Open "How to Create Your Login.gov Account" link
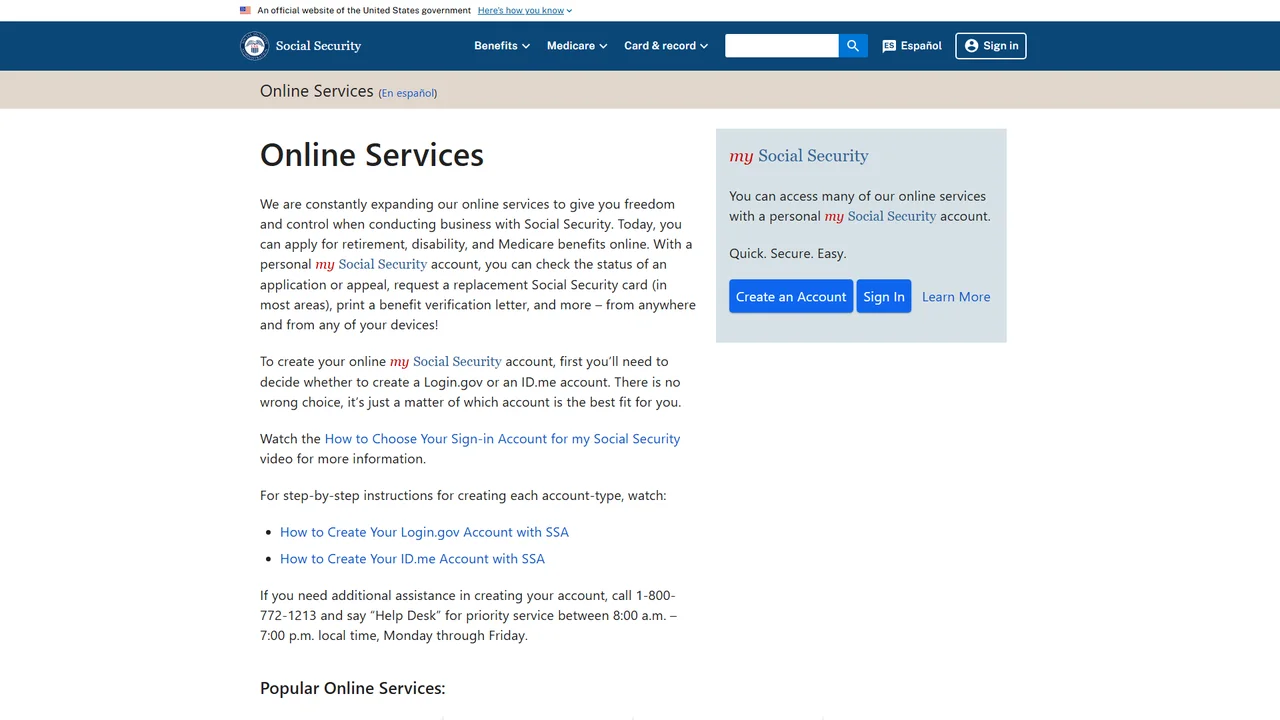This screenshot has height=720, width=1280. pos(424,532)
